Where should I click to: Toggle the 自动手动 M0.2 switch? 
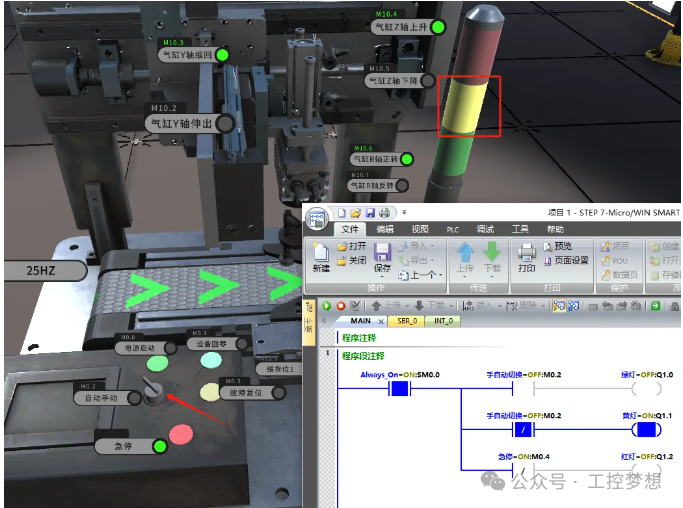pos(134,398)
